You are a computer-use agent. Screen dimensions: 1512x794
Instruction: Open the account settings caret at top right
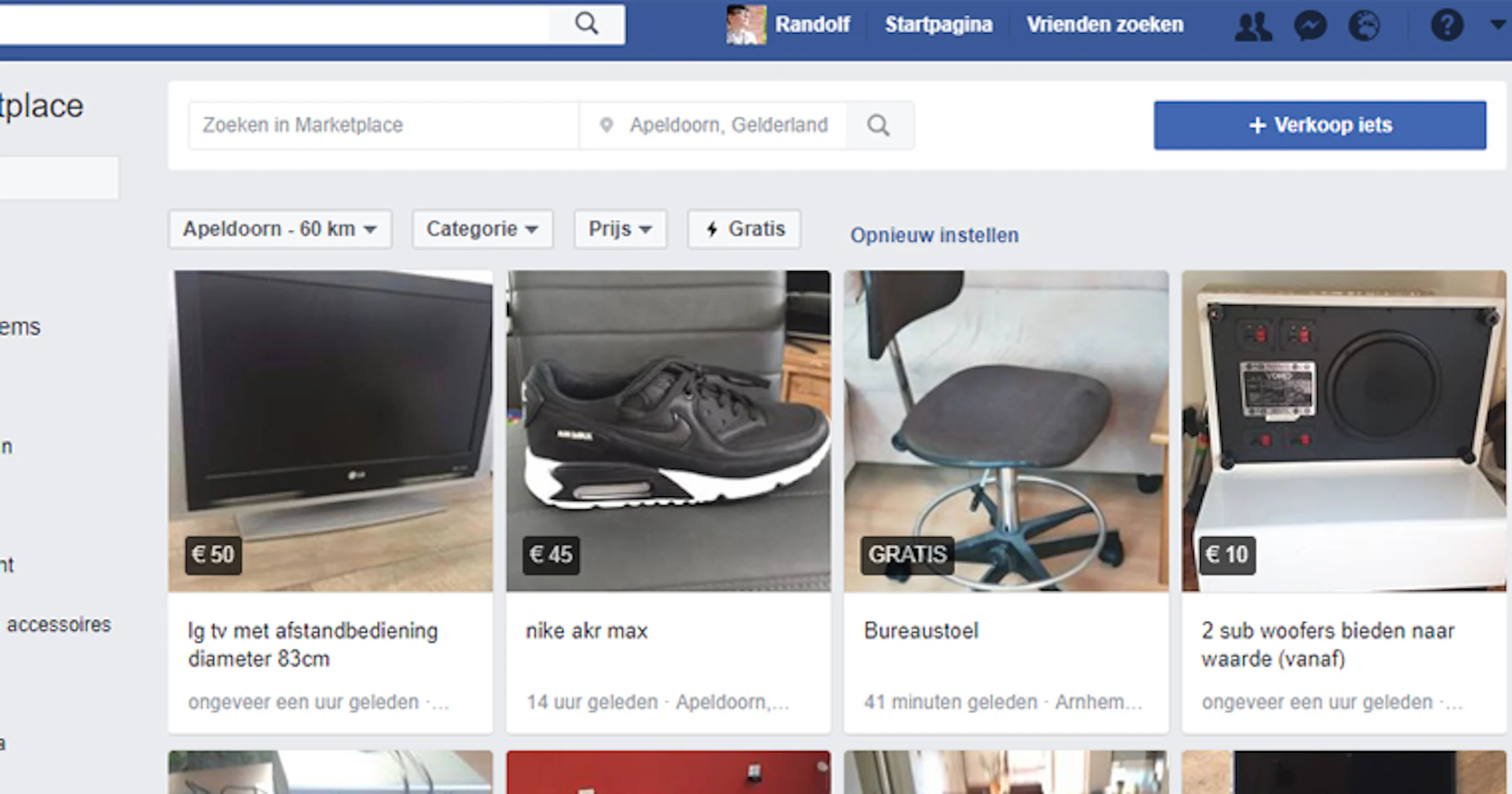tap(1497, 25)
